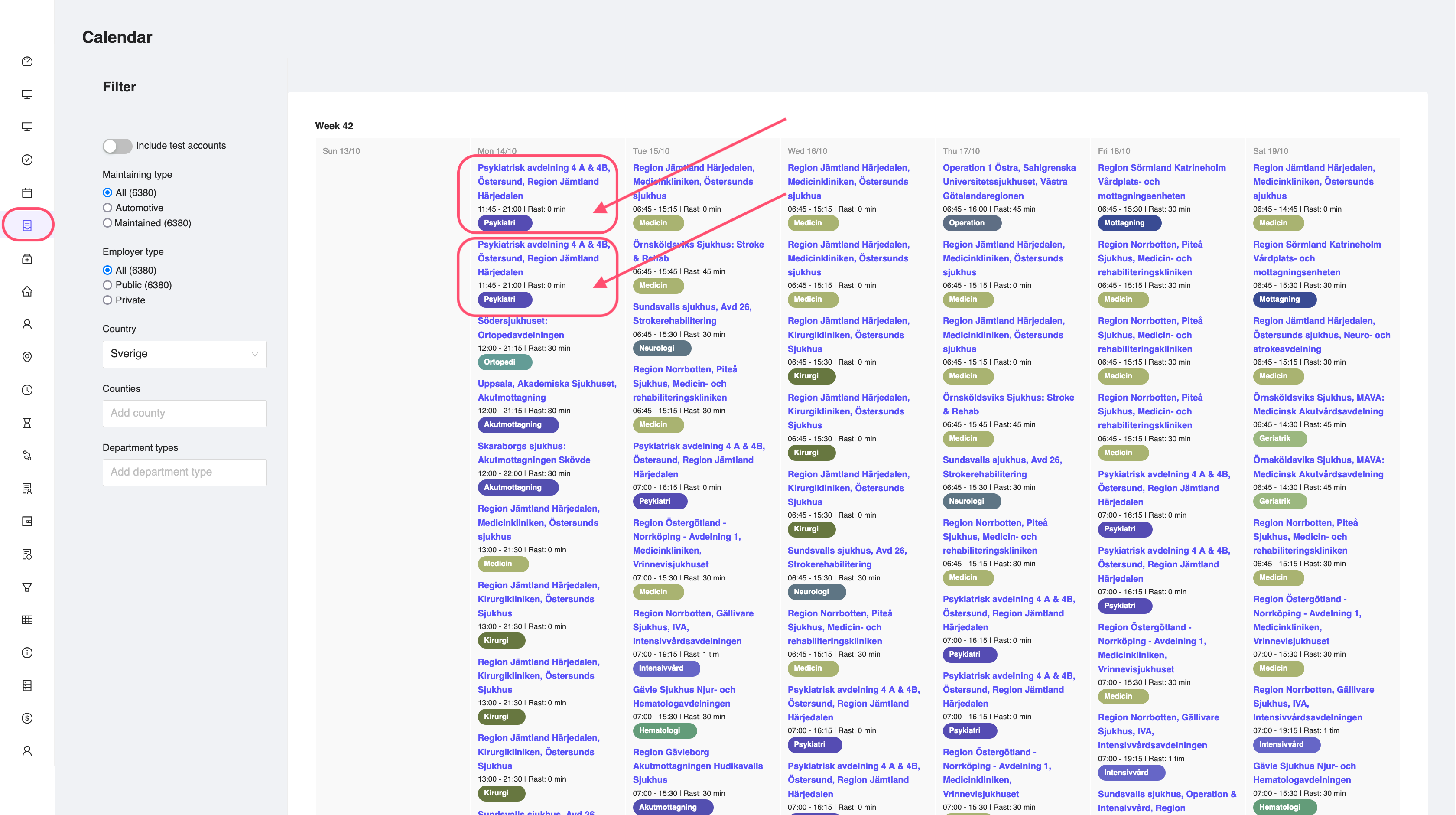Click the Add county field
This screenshot has height=815, width=1456.
[x=184, y=414]
